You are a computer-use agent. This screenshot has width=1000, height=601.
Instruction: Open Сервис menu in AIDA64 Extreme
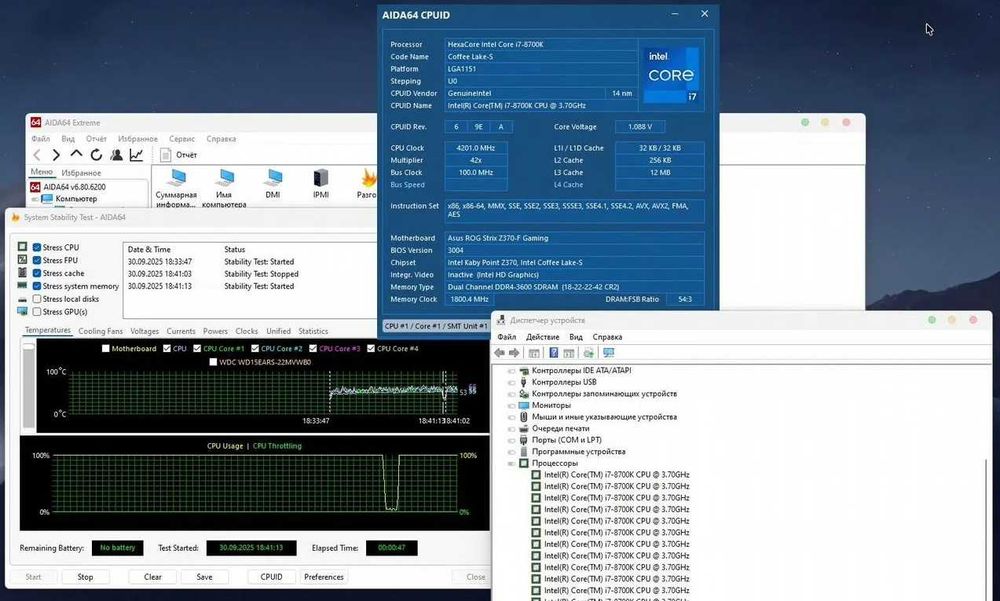click(182, 138)
